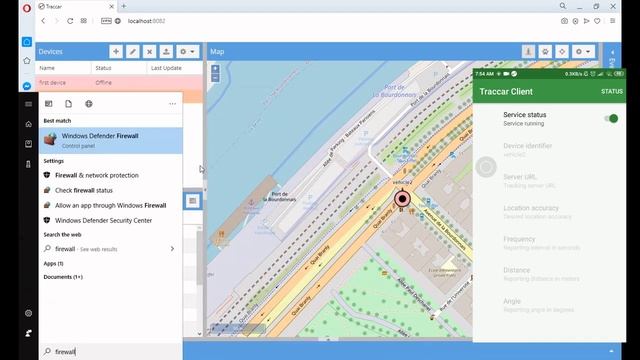
Task: Filter search by documents icon
Action: tap(69, 104)
